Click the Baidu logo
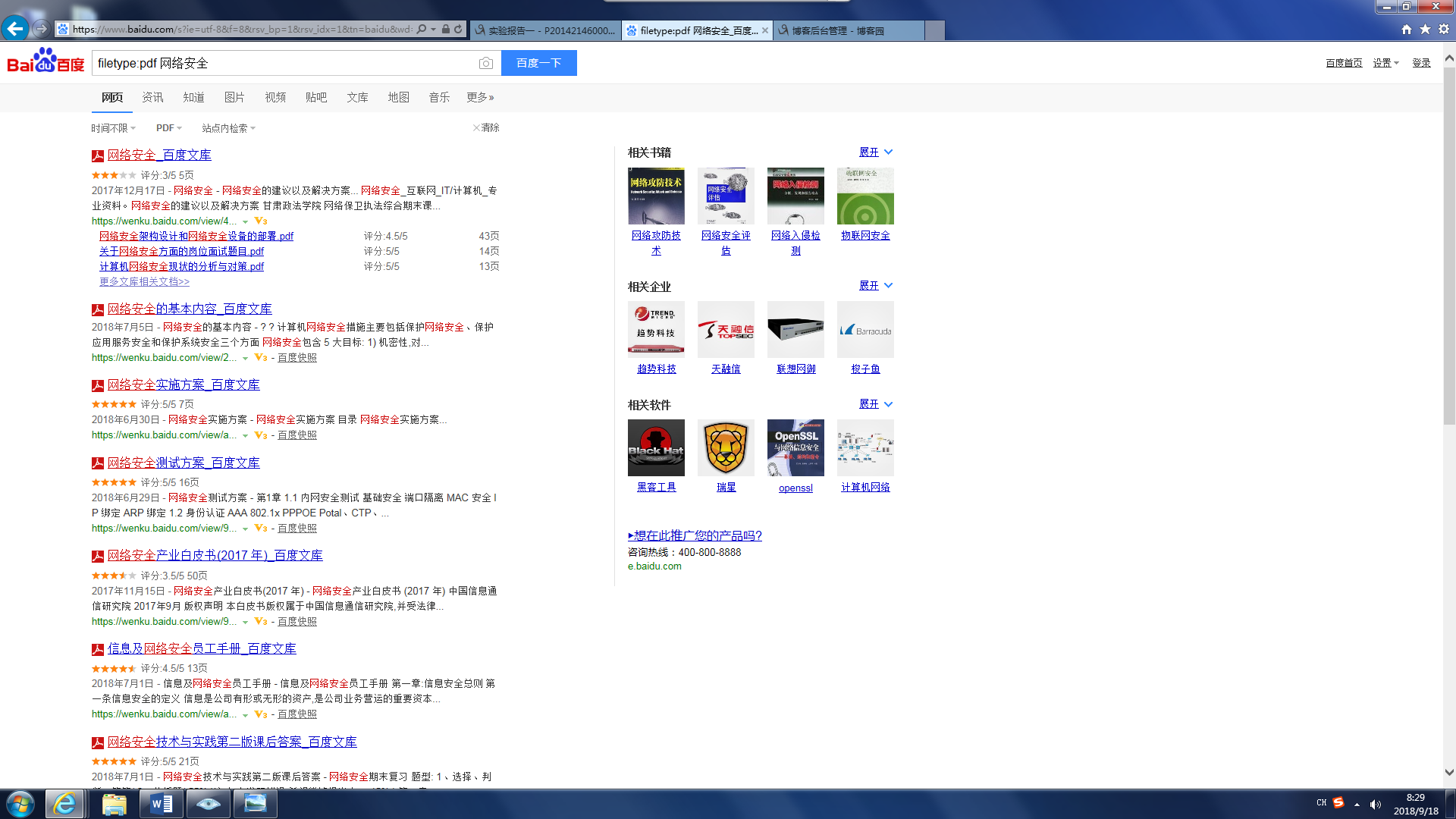Image resolution: width=1456 pixels, height=819 pixels. (45, 61)
